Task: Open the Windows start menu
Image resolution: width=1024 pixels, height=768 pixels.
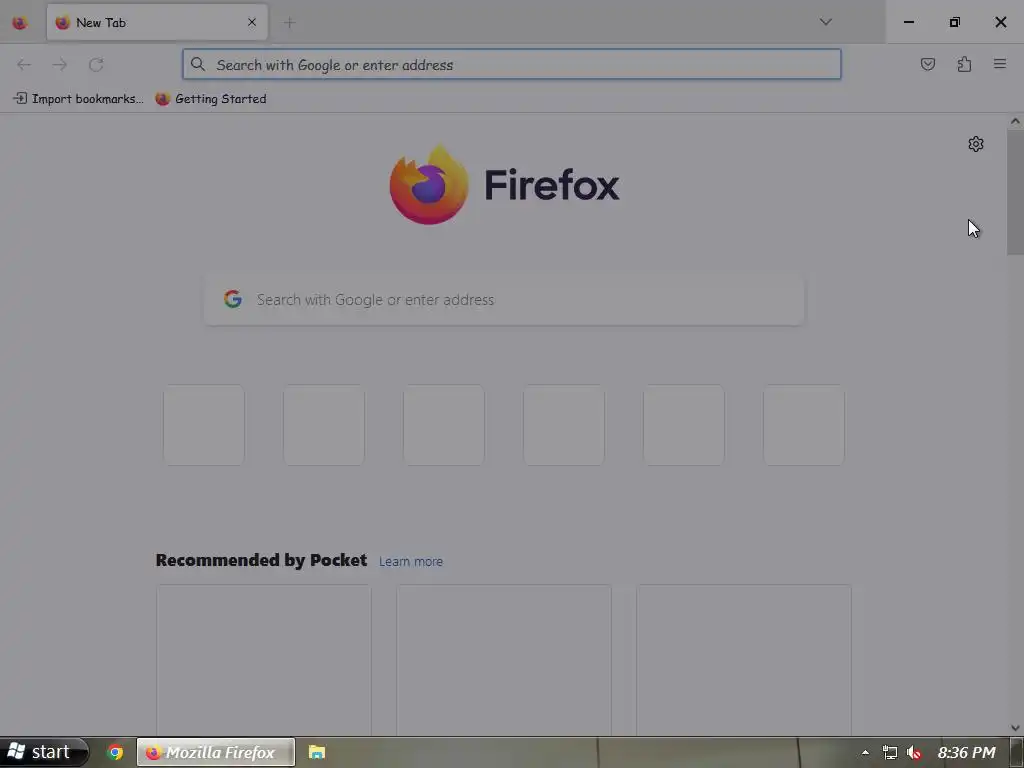Action: click(44, 752)
